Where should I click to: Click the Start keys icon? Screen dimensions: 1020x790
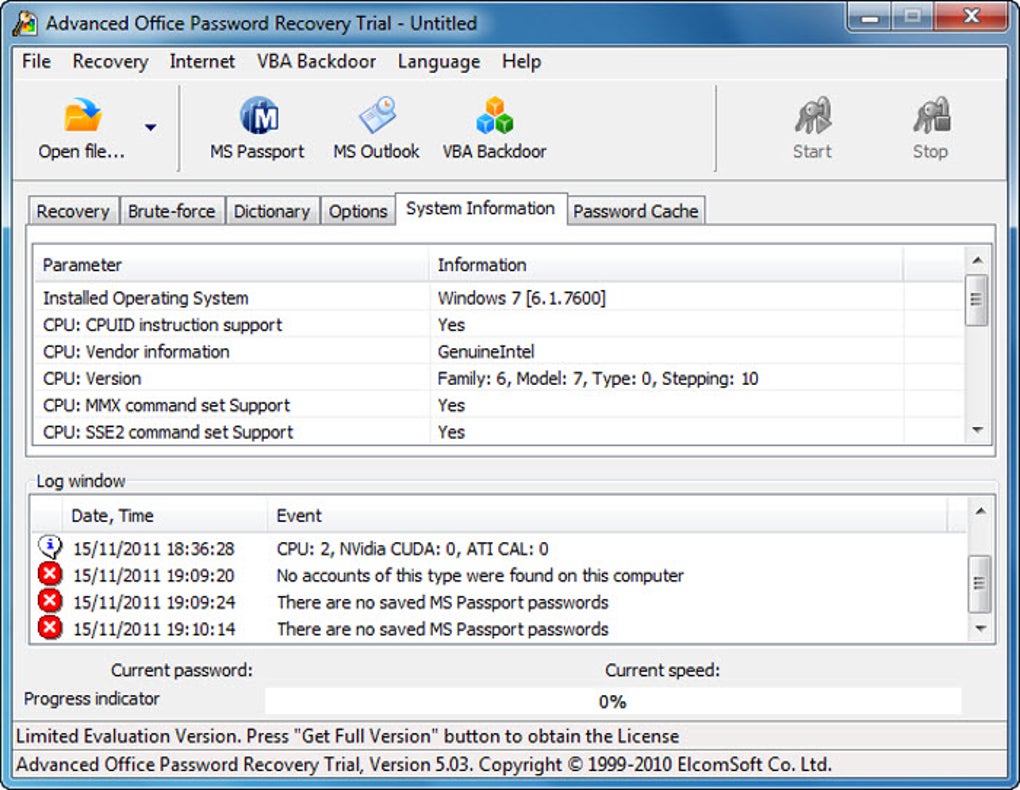[x=812, y=115]
